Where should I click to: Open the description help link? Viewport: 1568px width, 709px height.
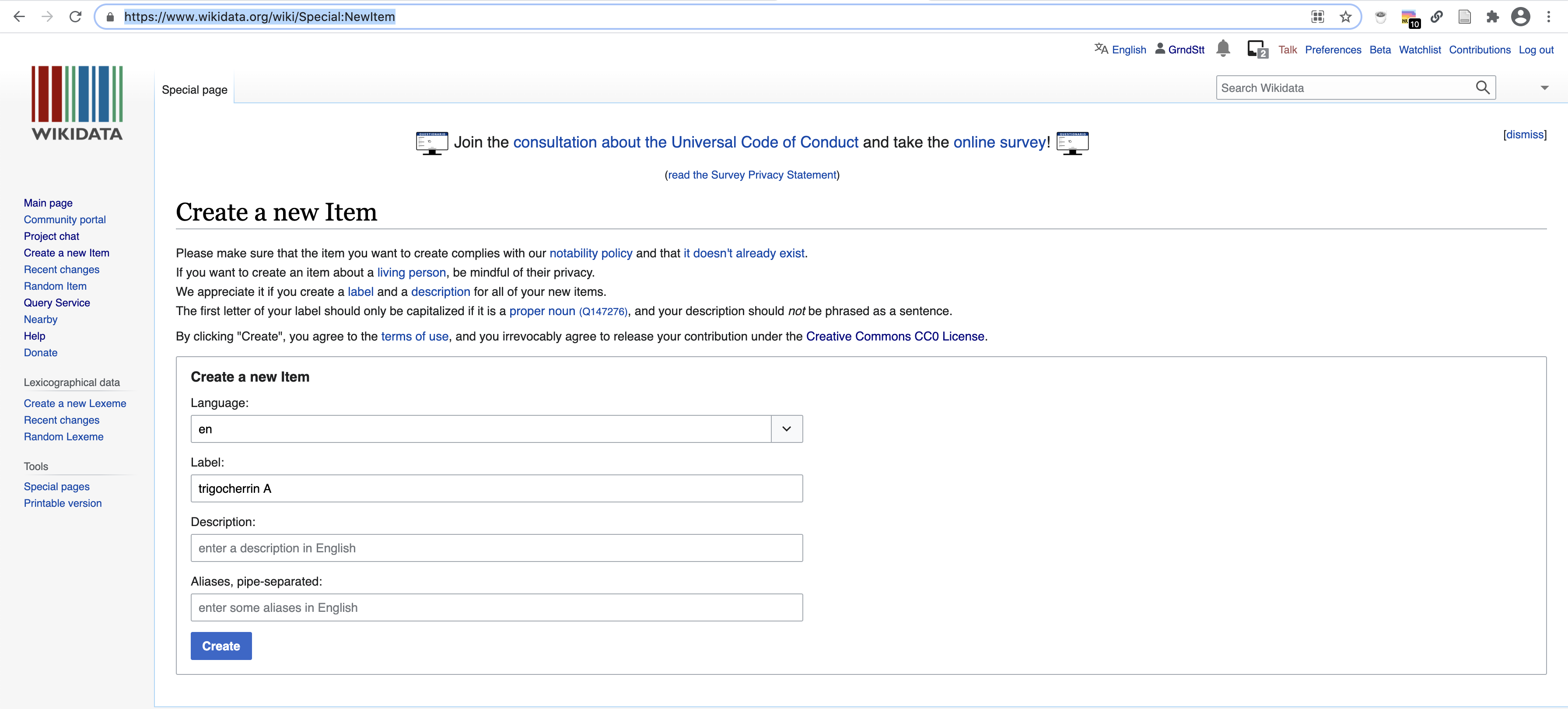tap(441, 292)
